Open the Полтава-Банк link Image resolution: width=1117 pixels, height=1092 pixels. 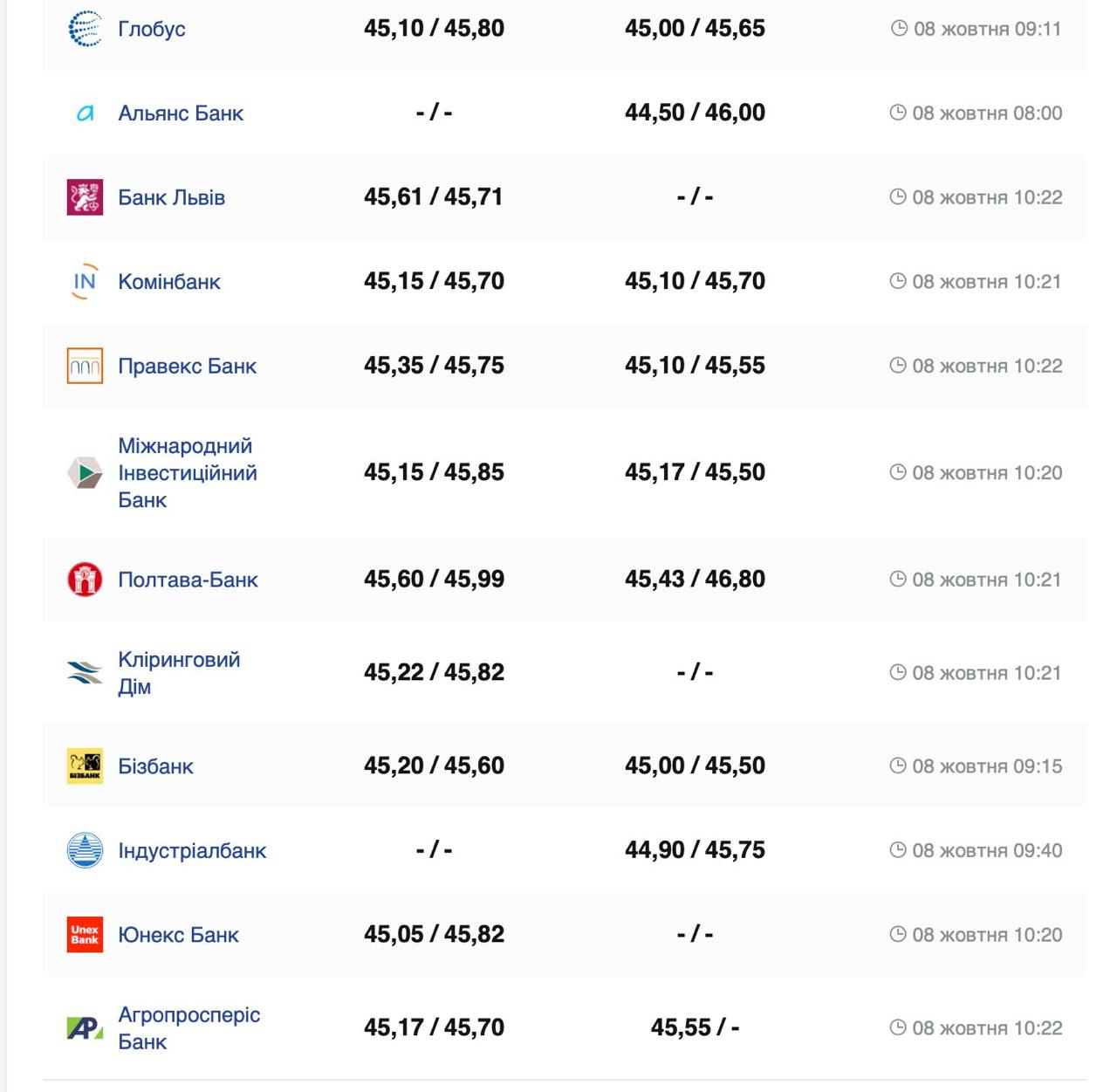click(x=188, y=580)
